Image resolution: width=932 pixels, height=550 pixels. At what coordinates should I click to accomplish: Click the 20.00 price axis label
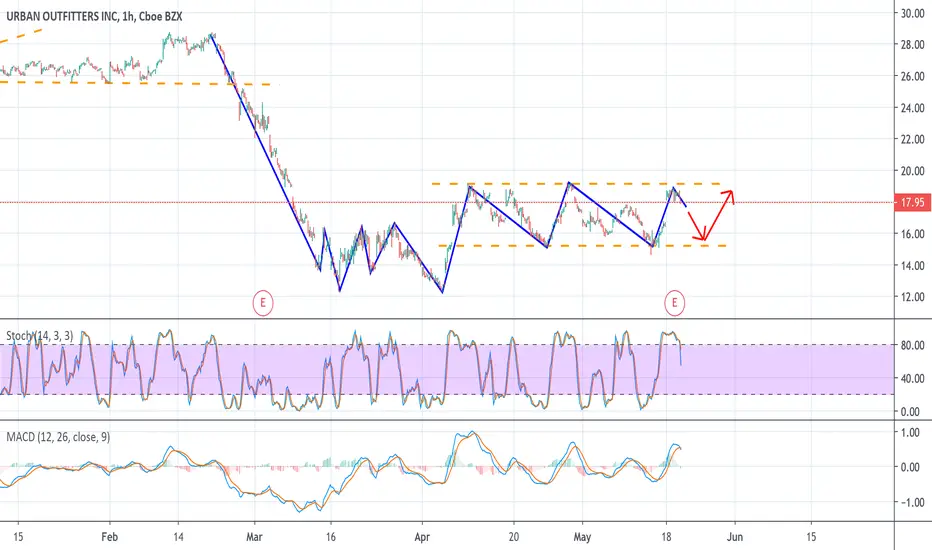(x=912, y=171)
